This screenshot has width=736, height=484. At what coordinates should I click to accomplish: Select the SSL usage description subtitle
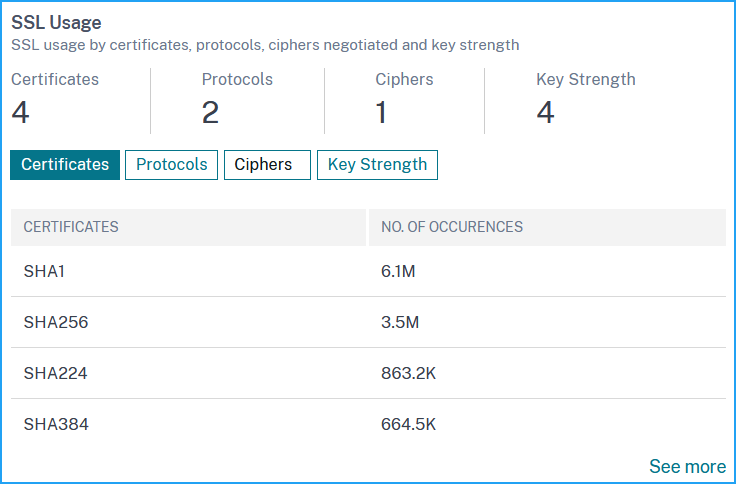[x=265, y=45]
